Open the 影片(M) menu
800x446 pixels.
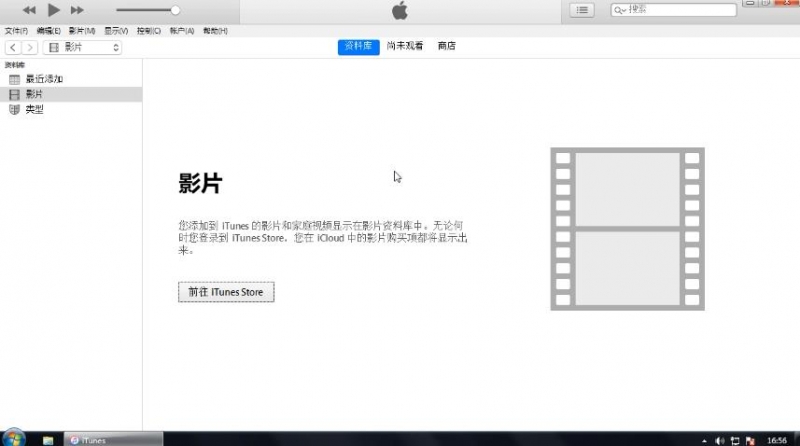click(82, 31)
